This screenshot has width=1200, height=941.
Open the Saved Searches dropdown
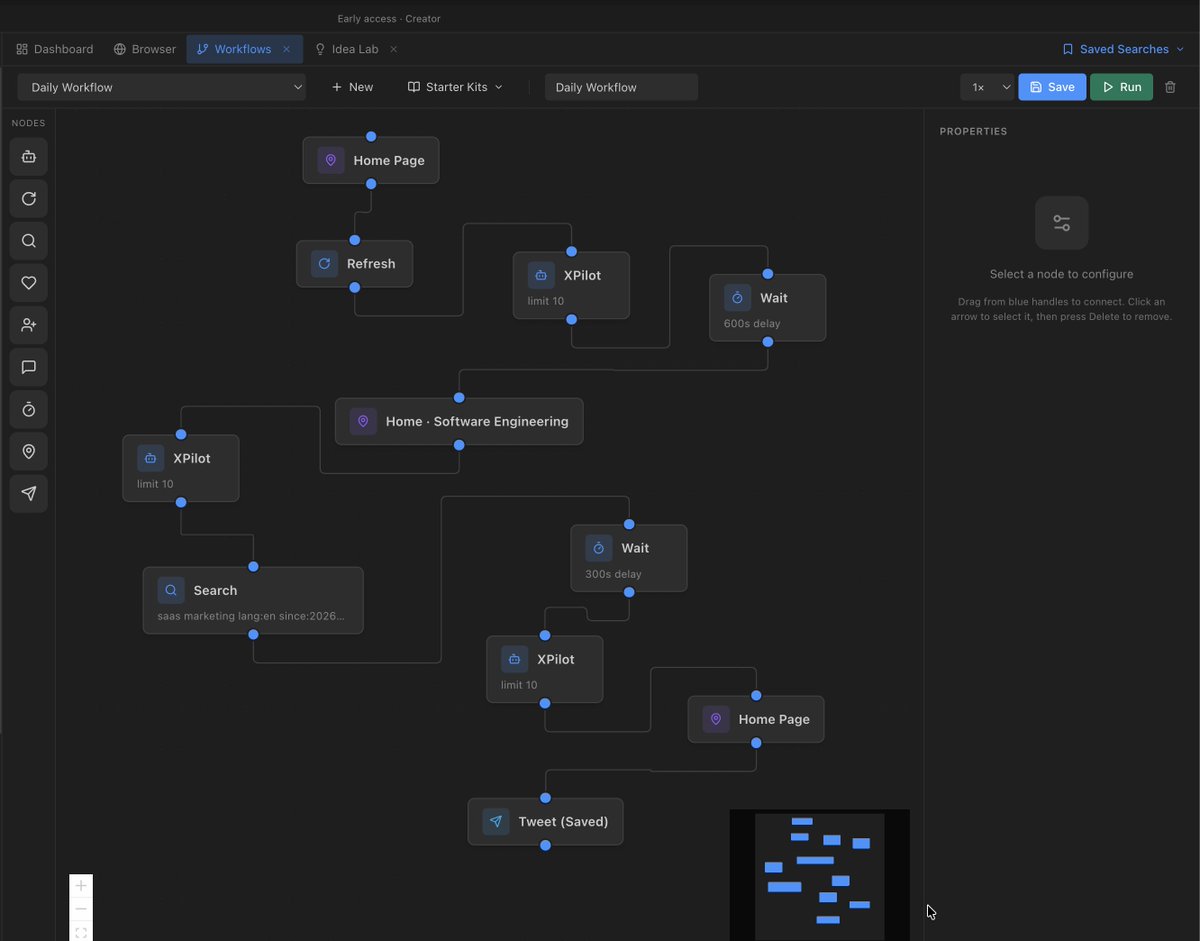1123,49
